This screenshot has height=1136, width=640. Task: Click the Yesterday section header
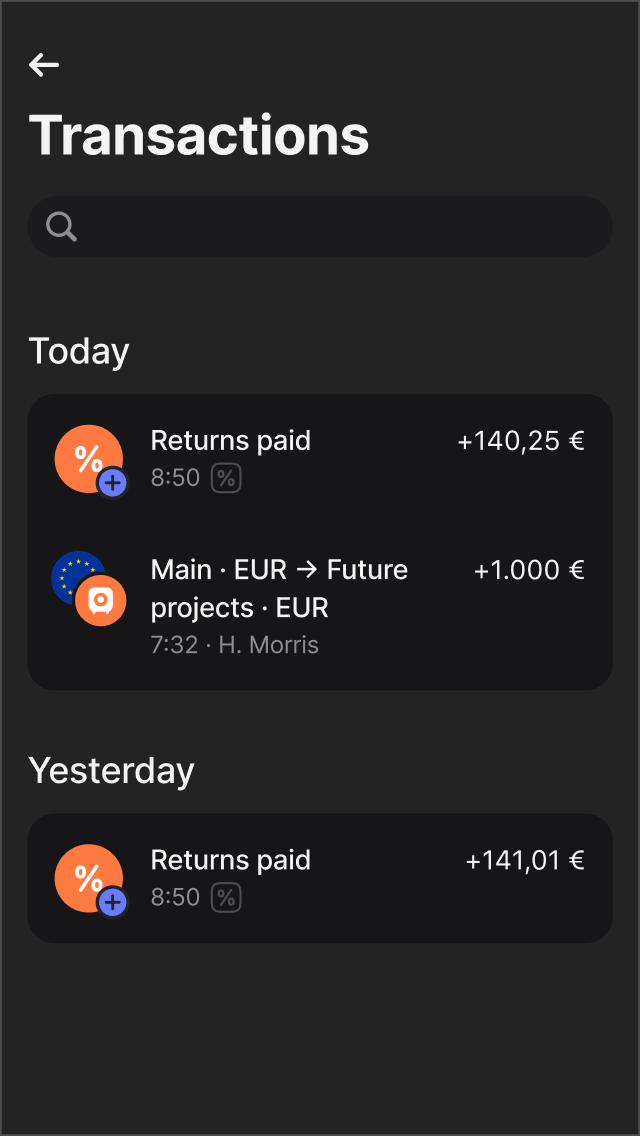click(111, 770)
